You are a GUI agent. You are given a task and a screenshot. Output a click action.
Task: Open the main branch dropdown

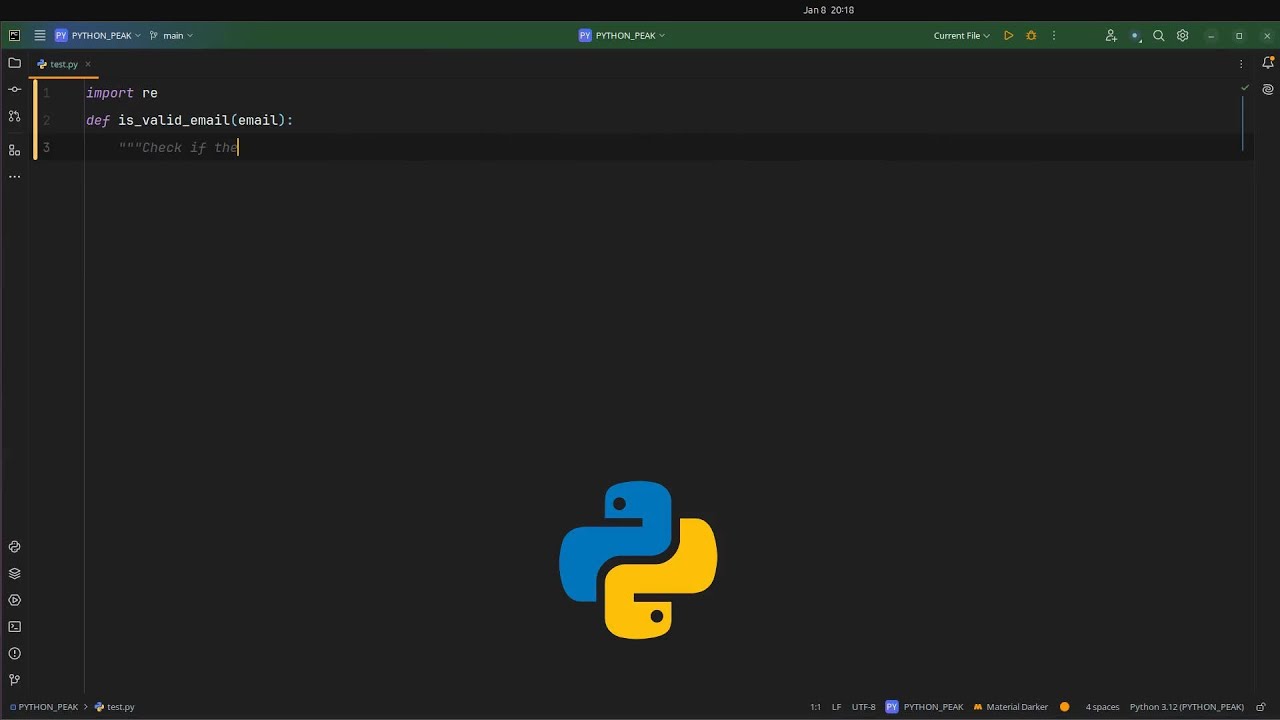click(x=171, y=35)
